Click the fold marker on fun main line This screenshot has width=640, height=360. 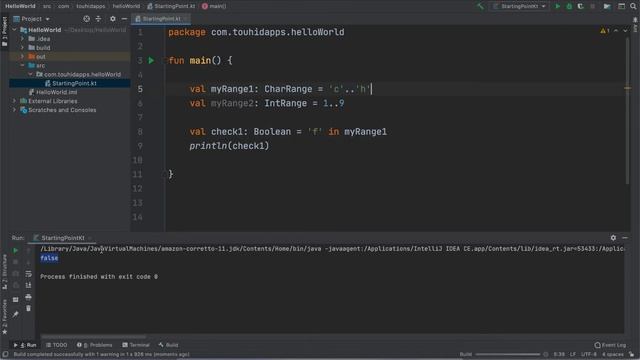tap(166, 60)
